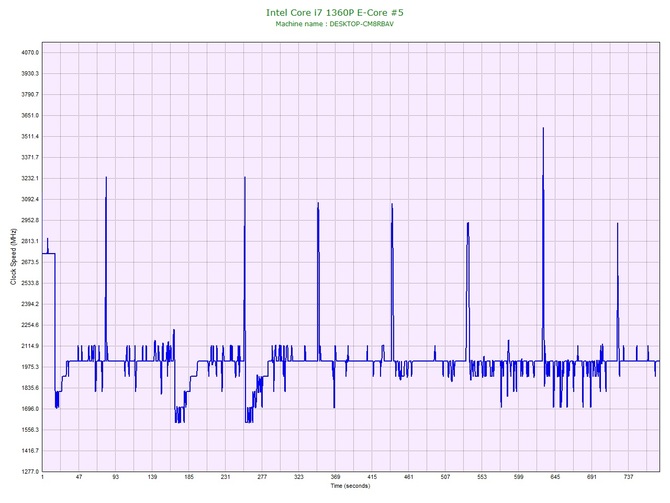Click the 1556.3 y-axis value
This screenshot has height=503, width=670.
(x=30, y=429)
